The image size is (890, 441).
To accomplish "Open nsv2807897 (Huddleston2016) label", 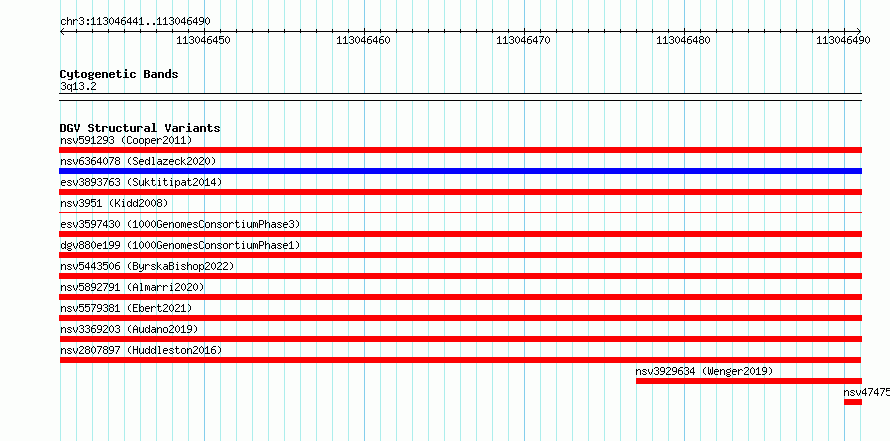I will pyautogui.click(x=141, y=350).
